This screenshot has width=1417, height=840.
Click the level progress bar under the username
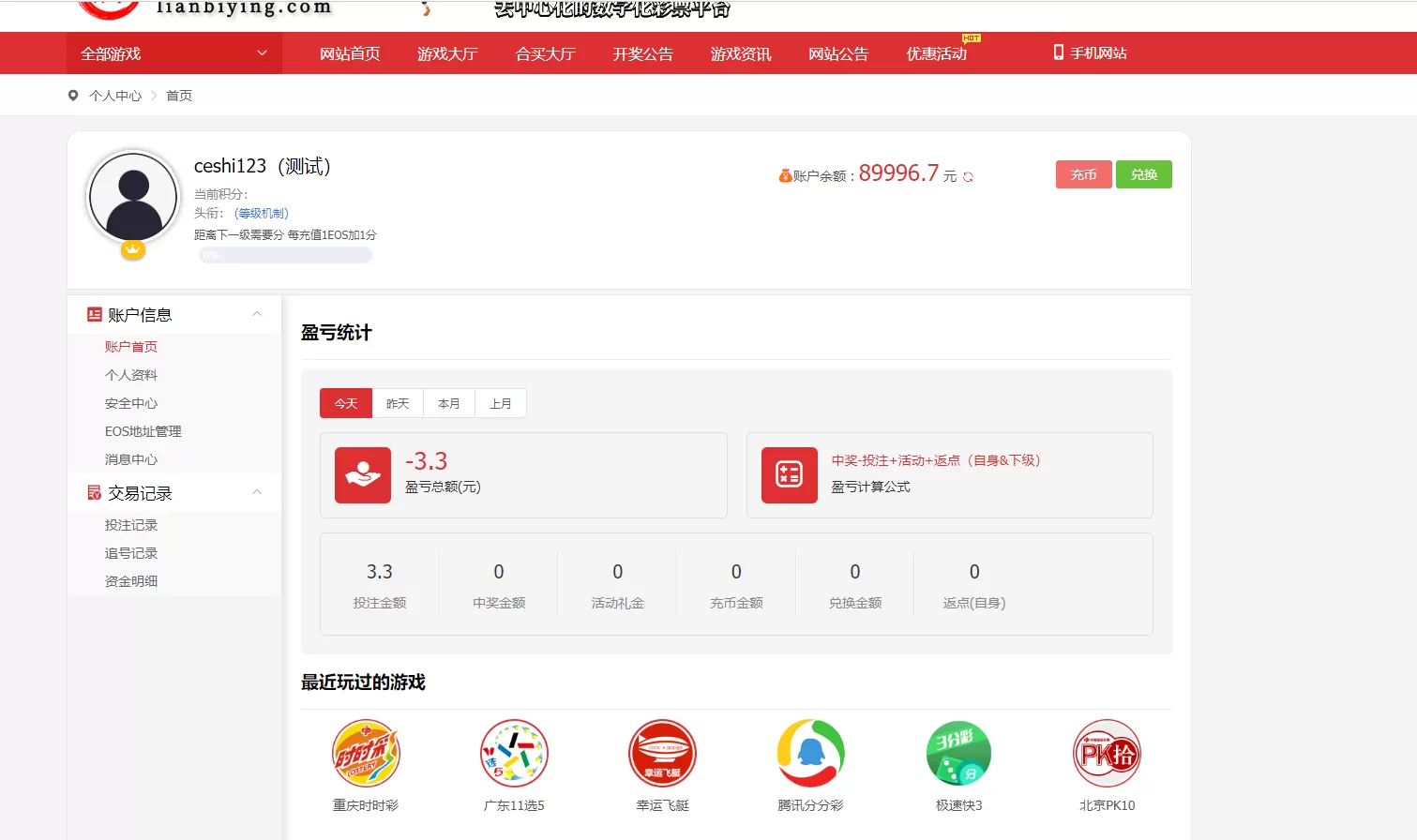[284, 254]
